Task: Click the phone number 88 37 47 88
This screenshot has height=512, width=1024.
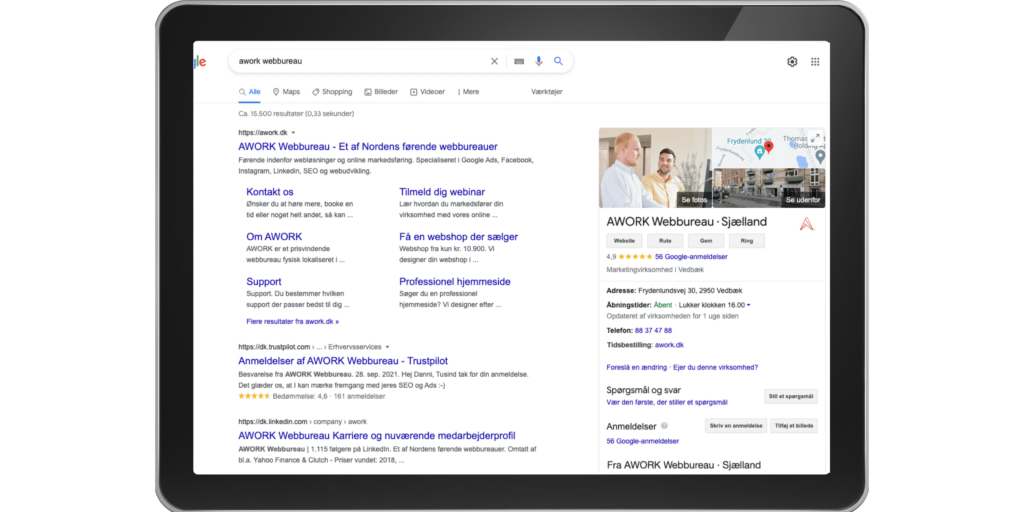Action: (653, 330)
